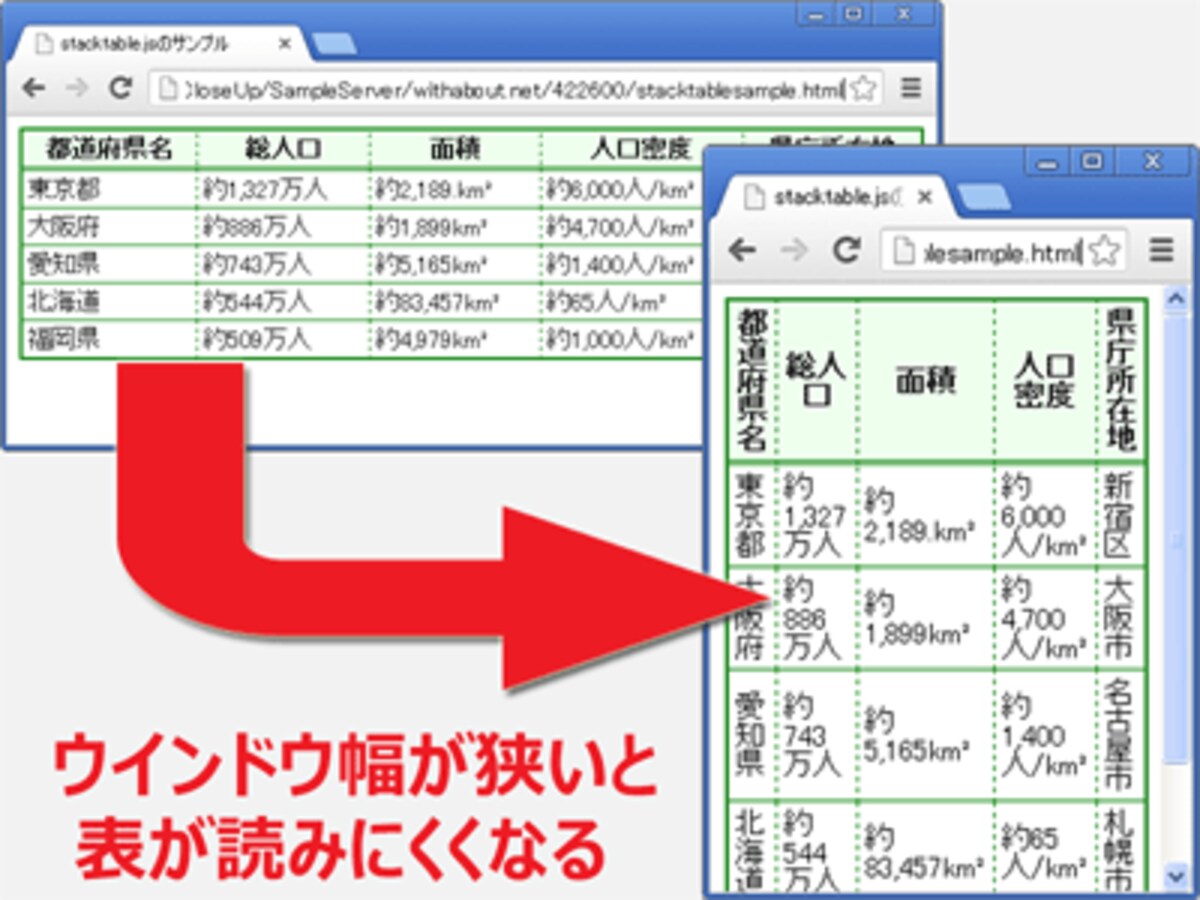
Task: Click 約65人/km² cell in rear window table
Action: coord(623,302)
